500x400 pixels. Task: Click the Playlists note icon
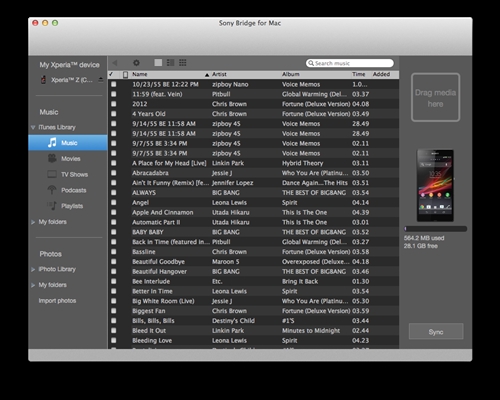(x=52, y=206)
